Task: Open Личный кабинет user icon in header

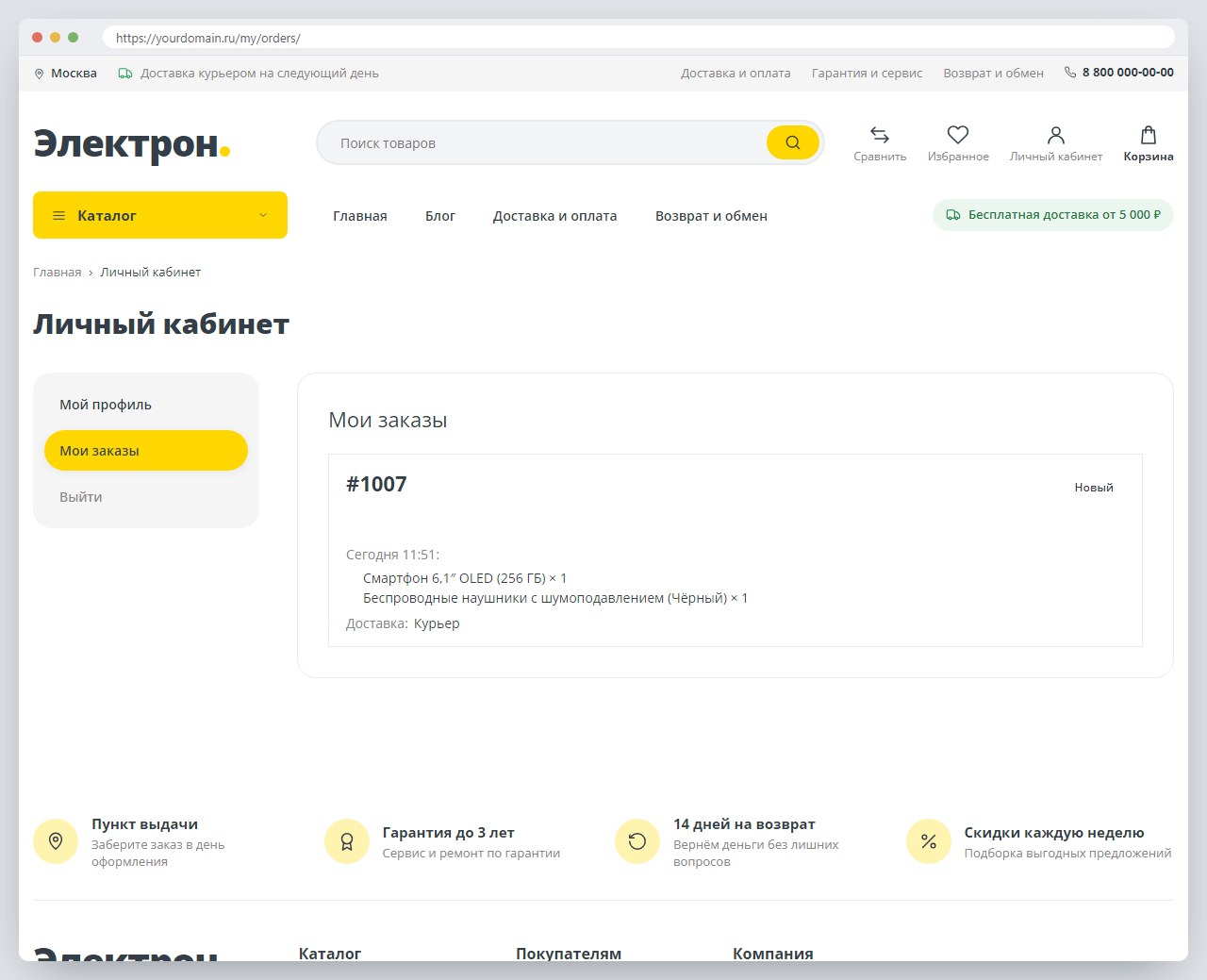Action: [x=1056, y=135]
